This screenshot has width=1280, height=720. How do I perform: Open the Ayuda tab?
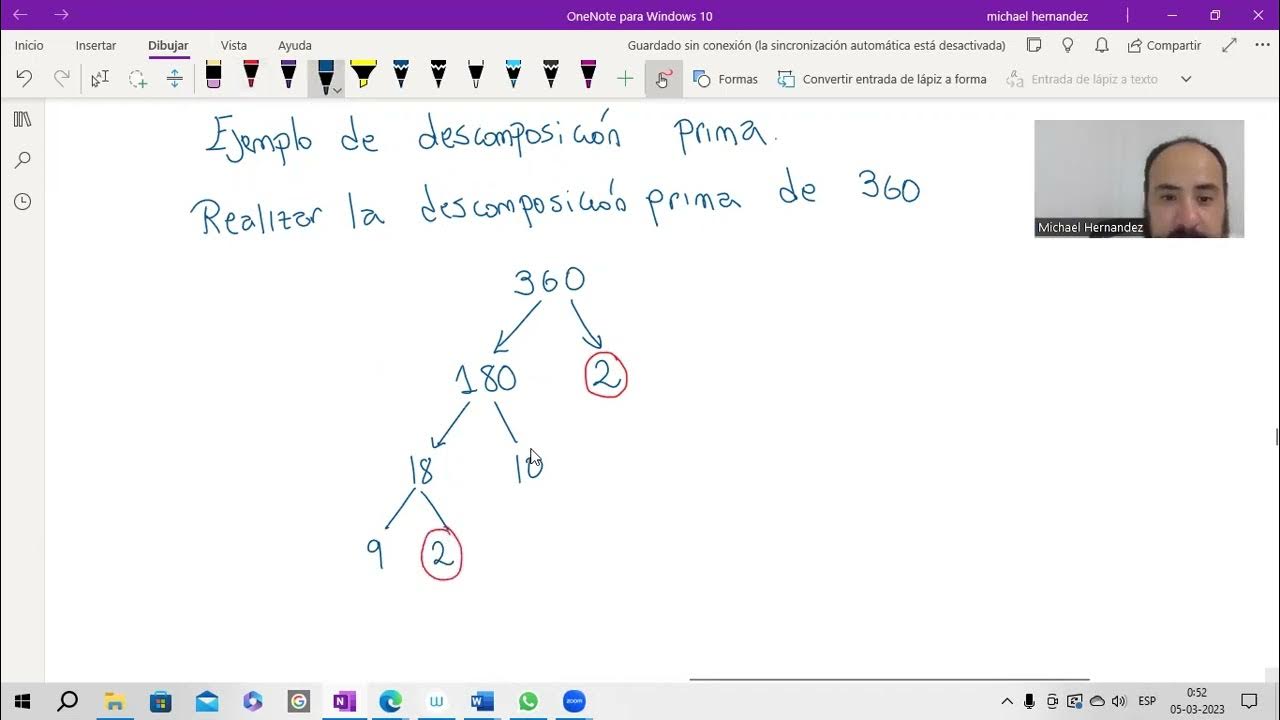coord(295,45)
